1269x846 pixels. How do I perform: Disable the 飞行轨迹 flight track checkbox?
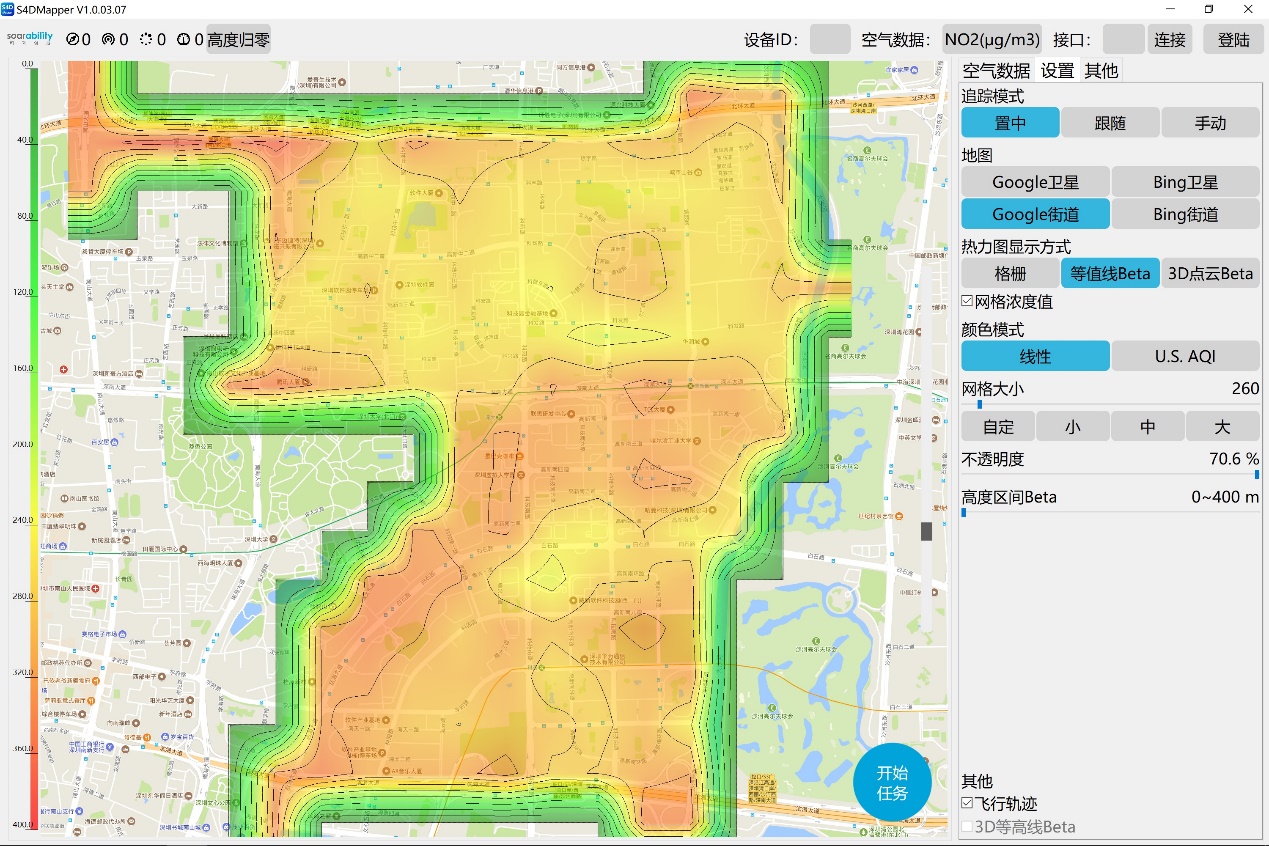967,803
